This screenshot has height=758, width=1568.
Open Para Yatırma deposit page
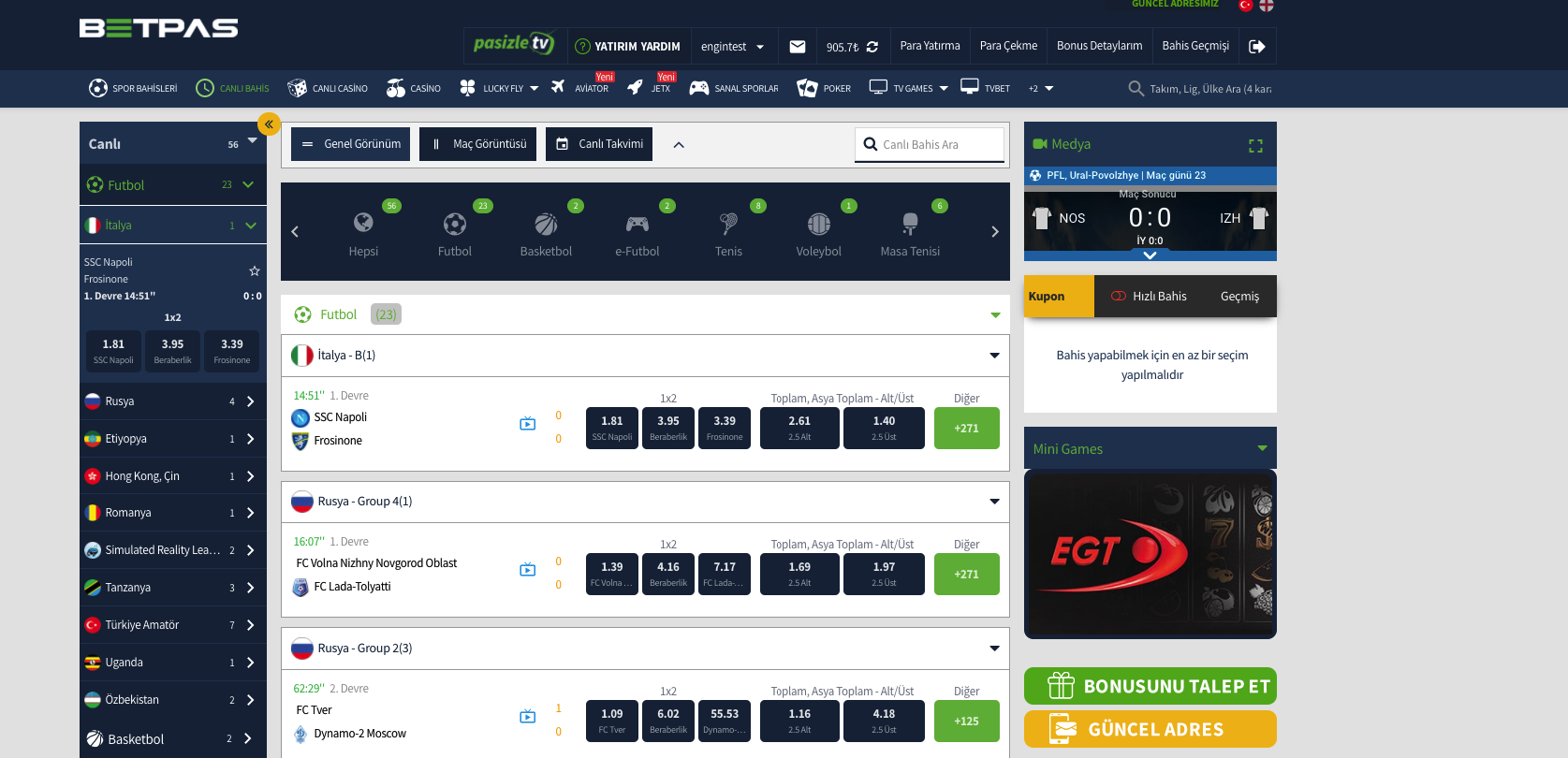click(x=930, y=46)
